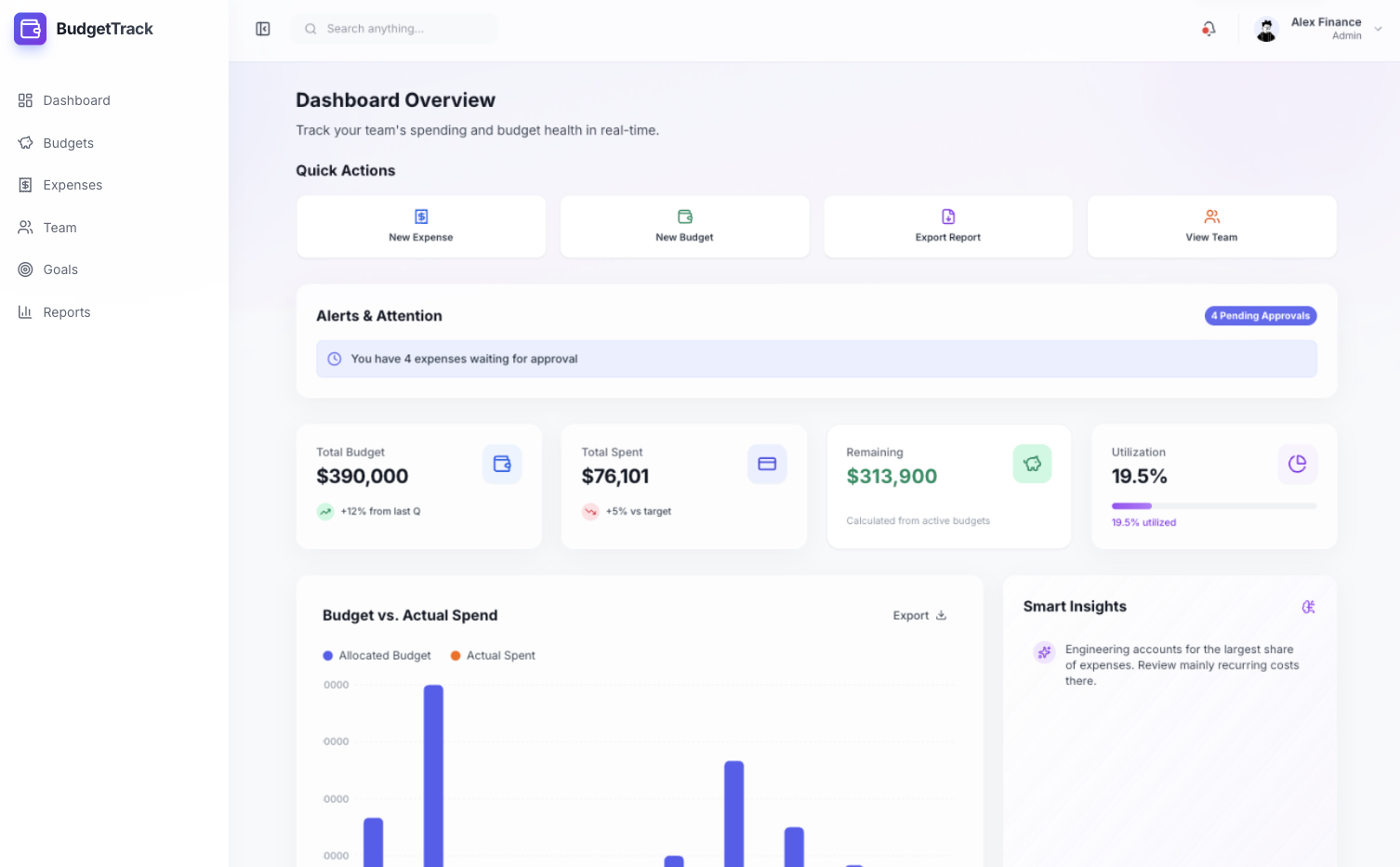Click the BudgetTrack wallet logo icon
This screenshot has width=1400, height=867.
coord(30,29)
